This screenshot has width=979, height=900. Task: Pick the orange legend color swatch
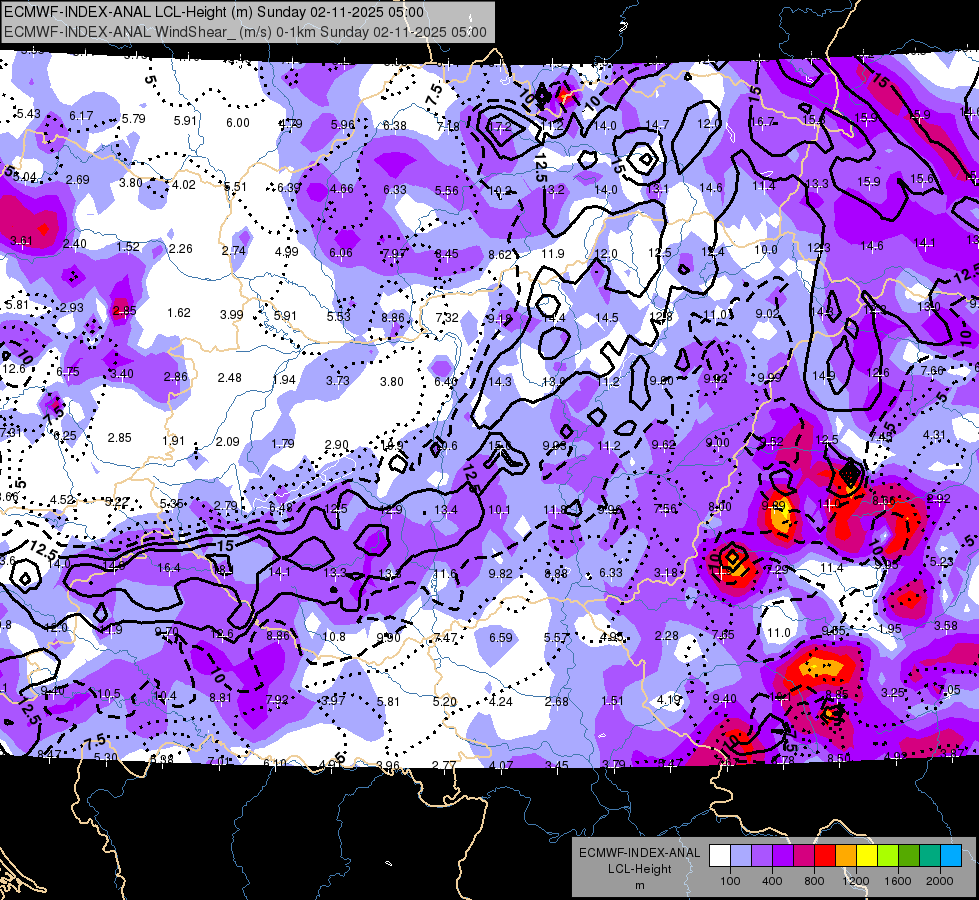845,856
